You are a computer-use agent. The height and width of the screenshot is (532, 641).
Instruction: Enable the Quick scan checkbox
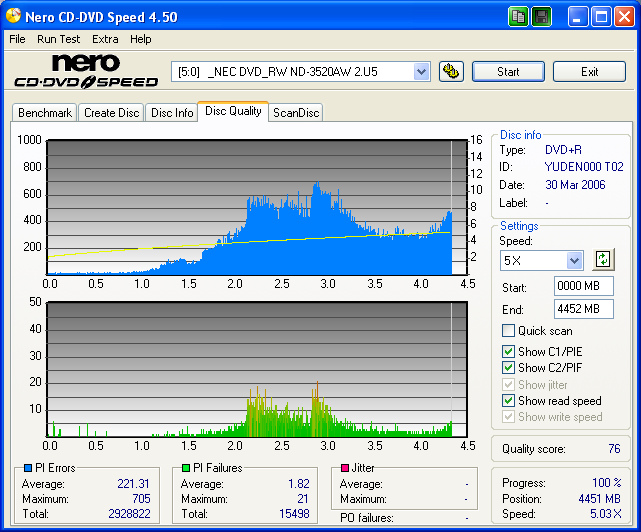508,330
